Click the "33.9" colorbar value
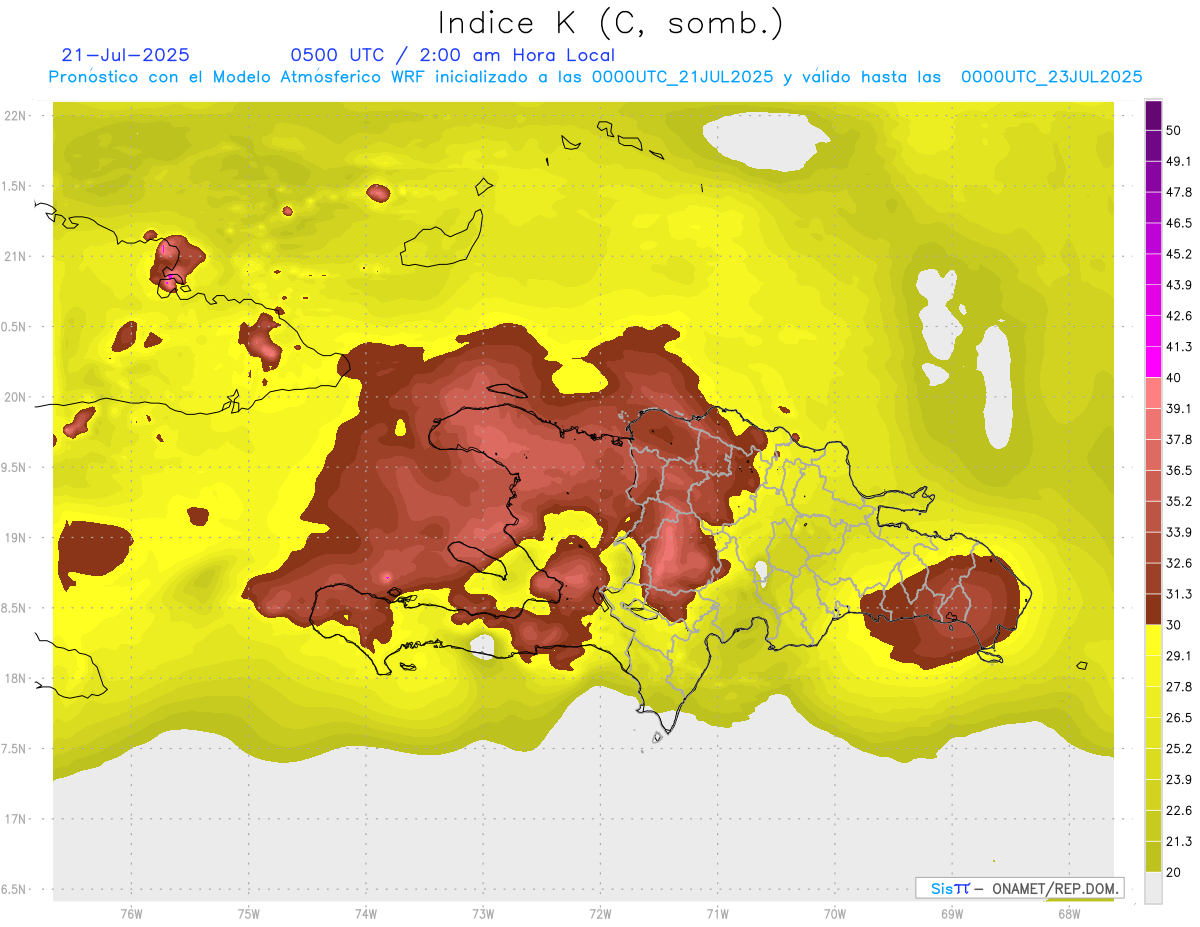Viewport: 1200px width, 927px height. (x=1179, y=532)
